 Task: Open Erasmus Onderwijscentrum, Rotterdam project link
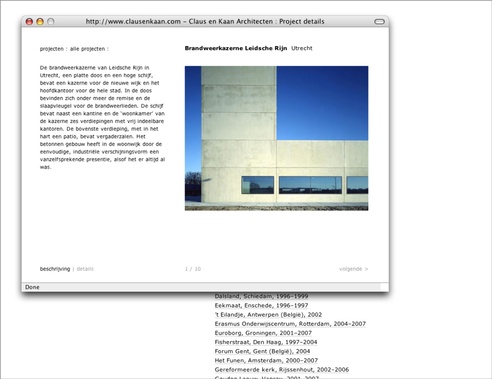click(x=290, y=324)
